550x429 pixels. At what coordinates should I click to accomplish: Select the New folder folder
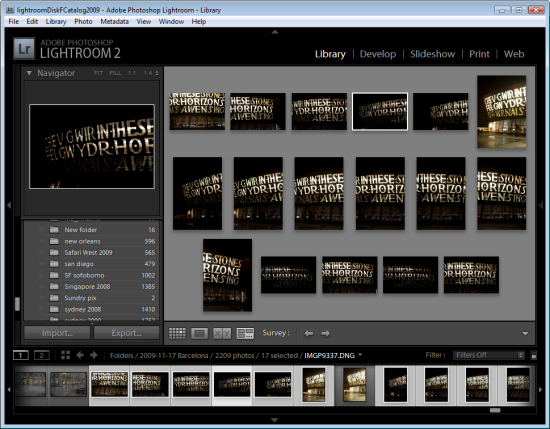pos(91,230)
